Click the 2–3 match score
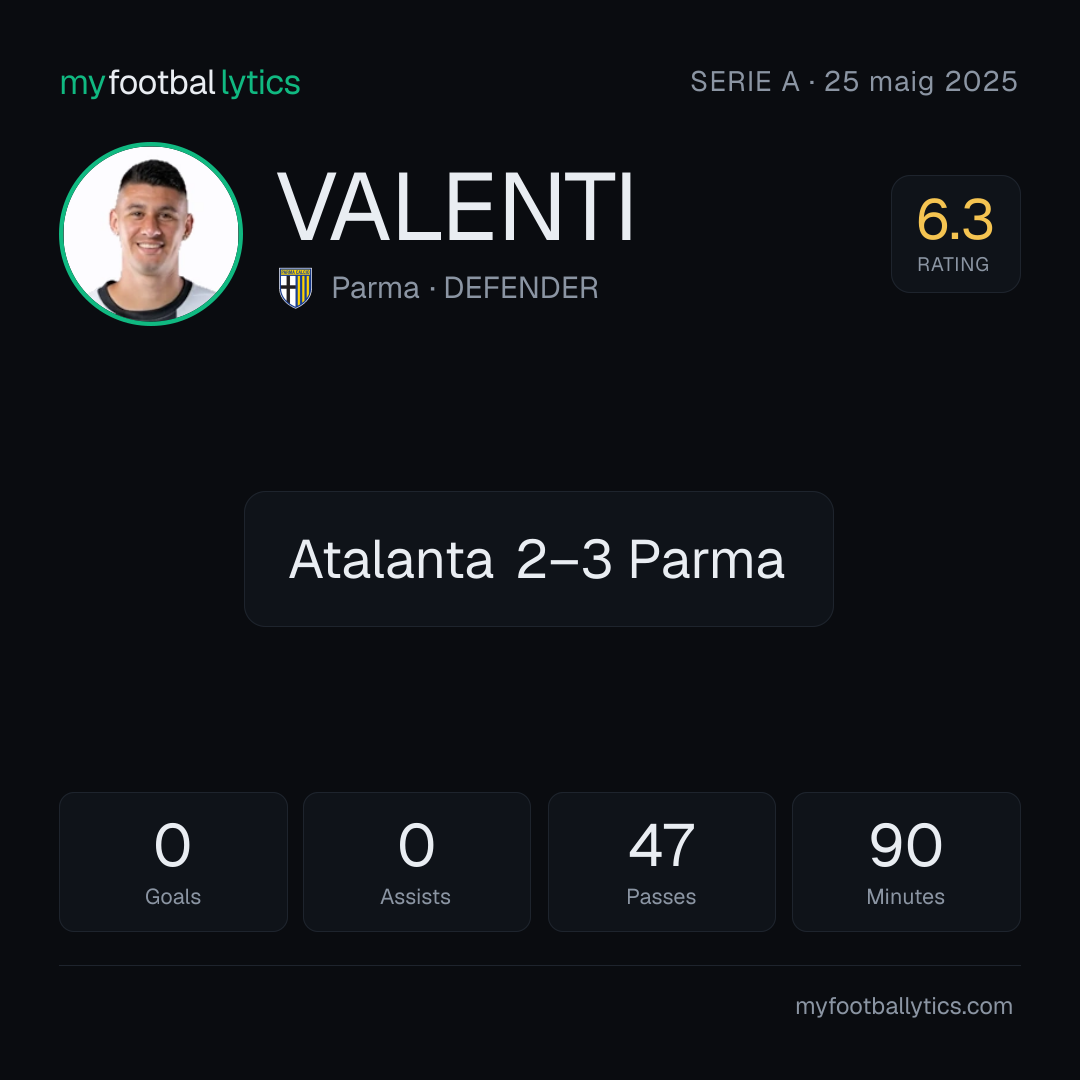Viewport: 1080px width, 1080px height. click(563, 559)
